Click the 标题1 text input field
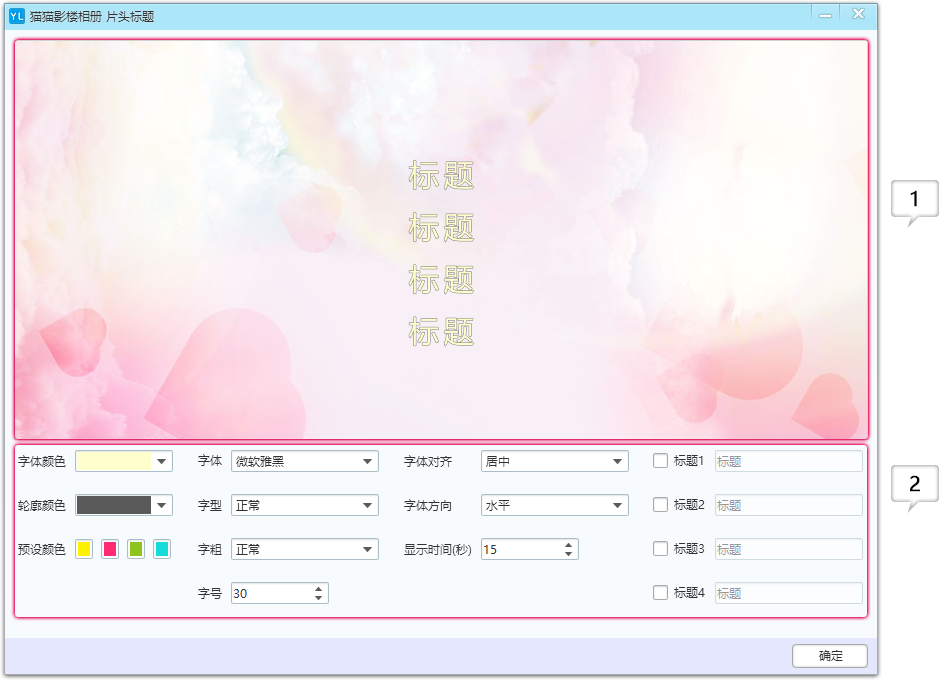 pyautogui.click(x=788, y=461)
